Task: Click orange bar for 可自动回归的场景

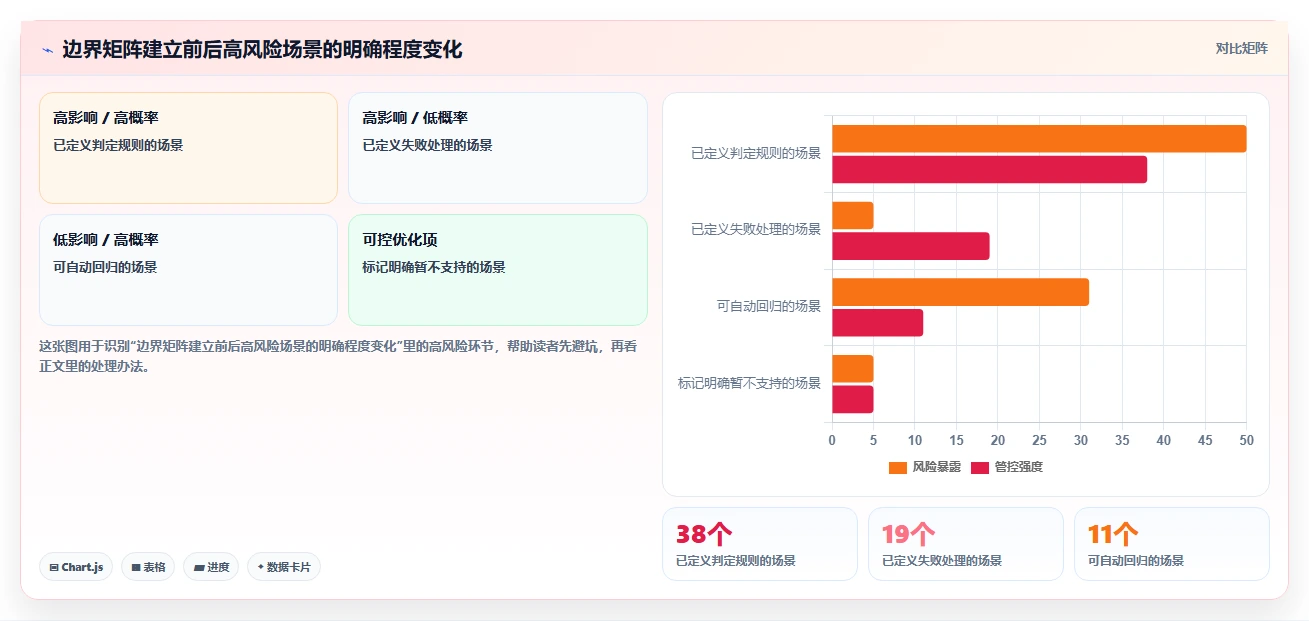Action: point(960,292)
